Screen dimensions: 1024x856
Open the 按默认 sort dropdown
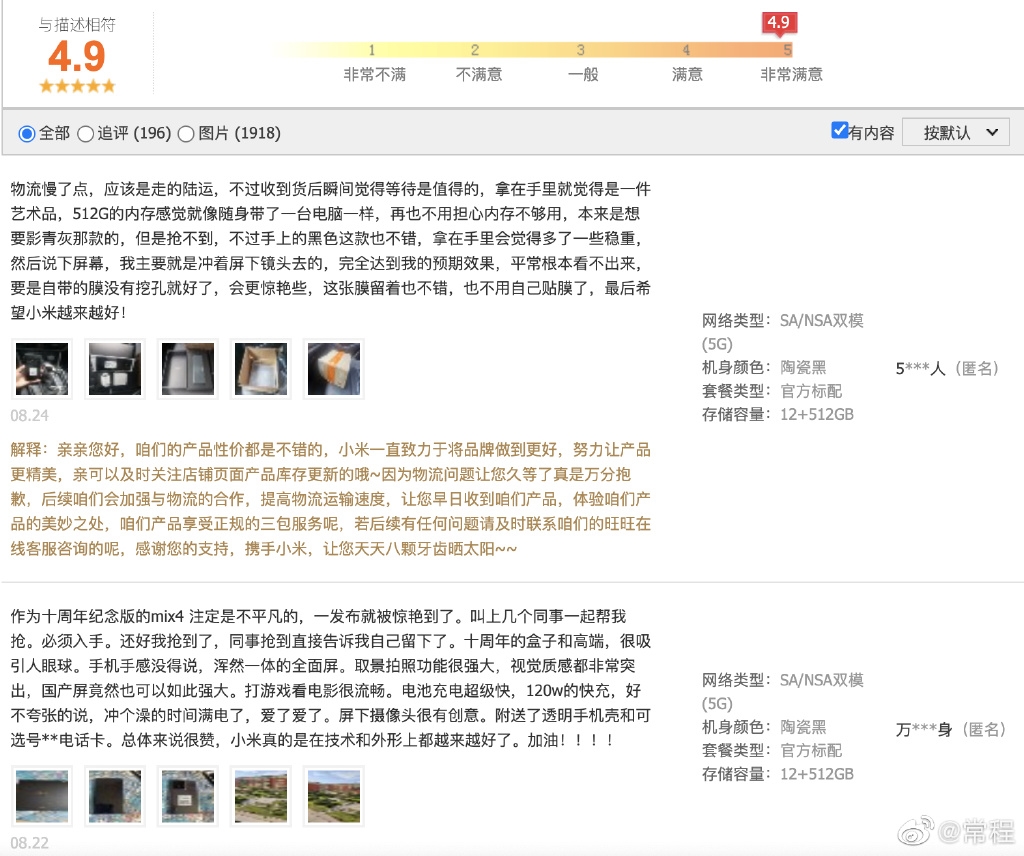pyautogui.click(x=955, y=133)
